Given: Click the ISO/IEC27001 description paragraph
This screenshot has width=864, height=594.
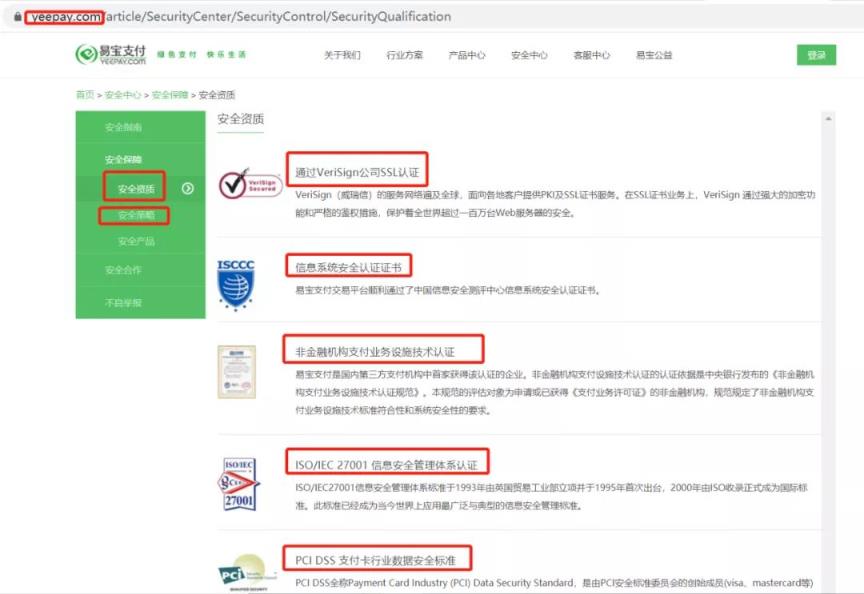Looking at the screenshot, I should [551, 496].
